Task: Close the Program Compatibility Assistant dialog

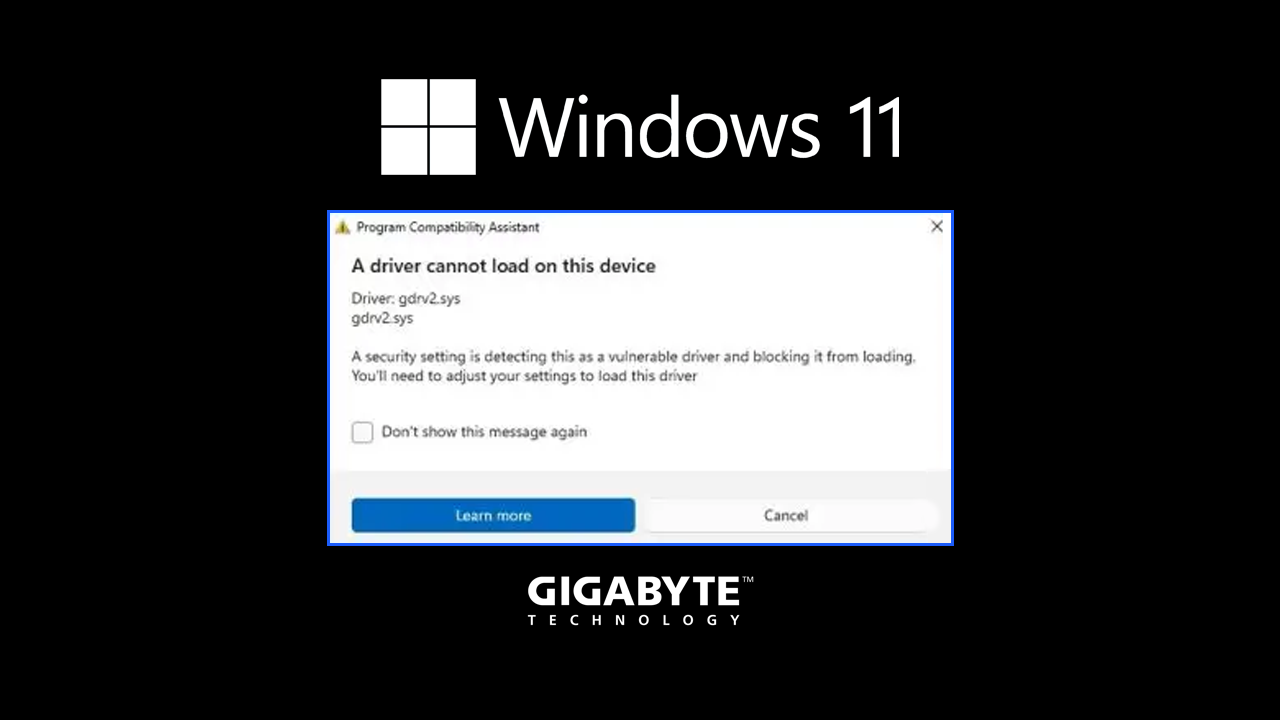Action: 937,227
